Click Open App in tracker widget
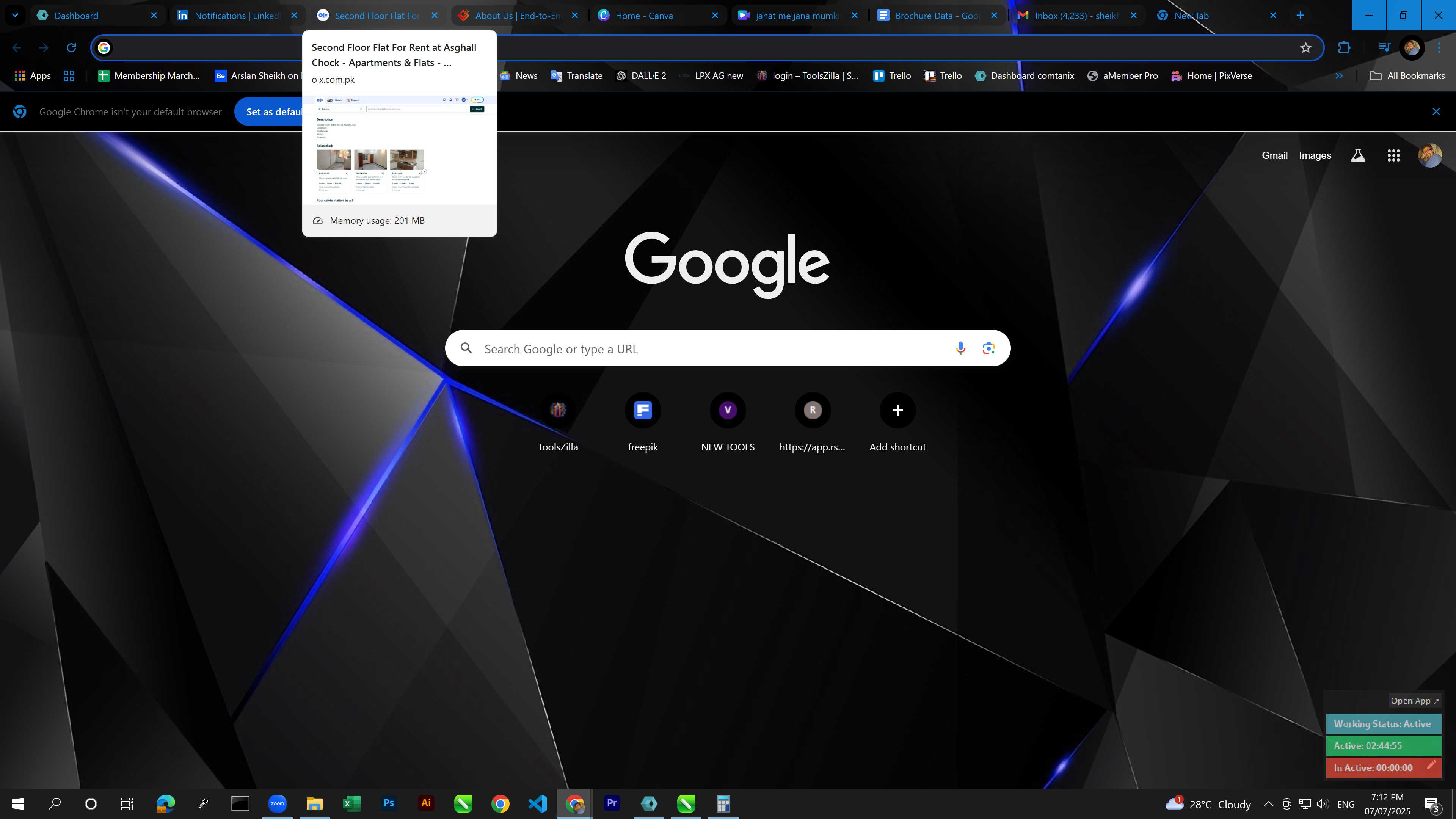Image resolution: width=1456 pixels, height=819 pixels. coord(1415,700)
